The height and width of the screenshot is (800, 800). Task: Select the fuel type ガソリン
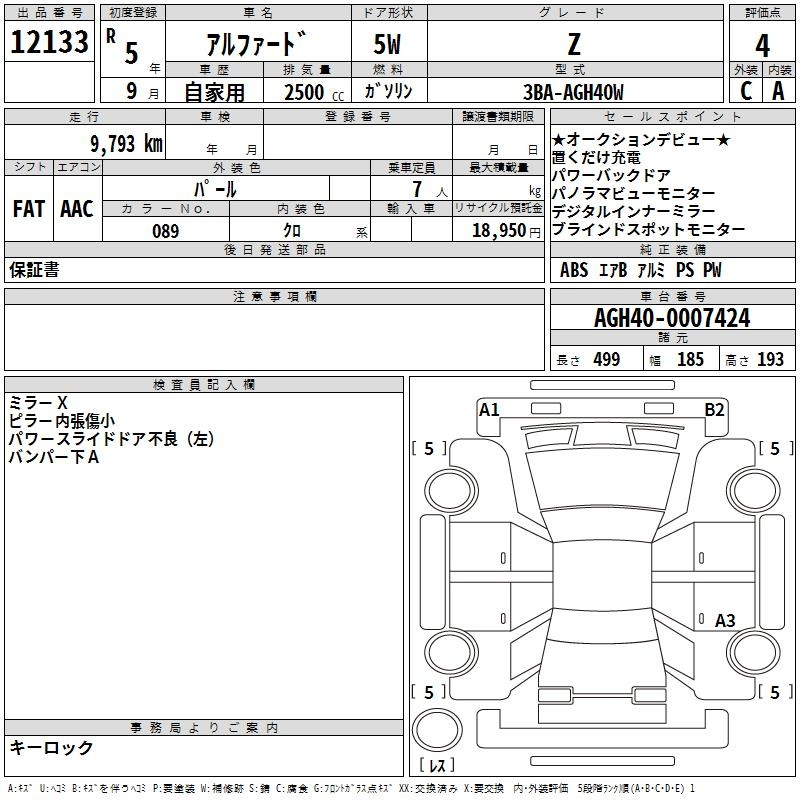(388, 91)
